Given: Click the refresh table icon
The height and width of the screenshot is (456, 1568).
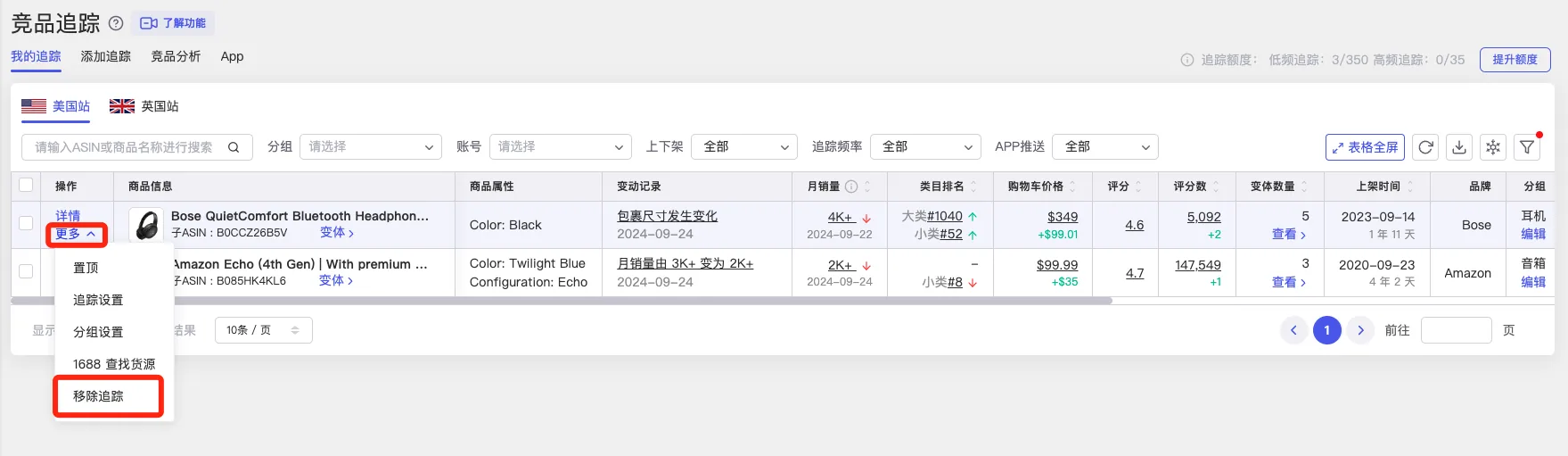Looking at the screenshot, I should click(1425, 147).
